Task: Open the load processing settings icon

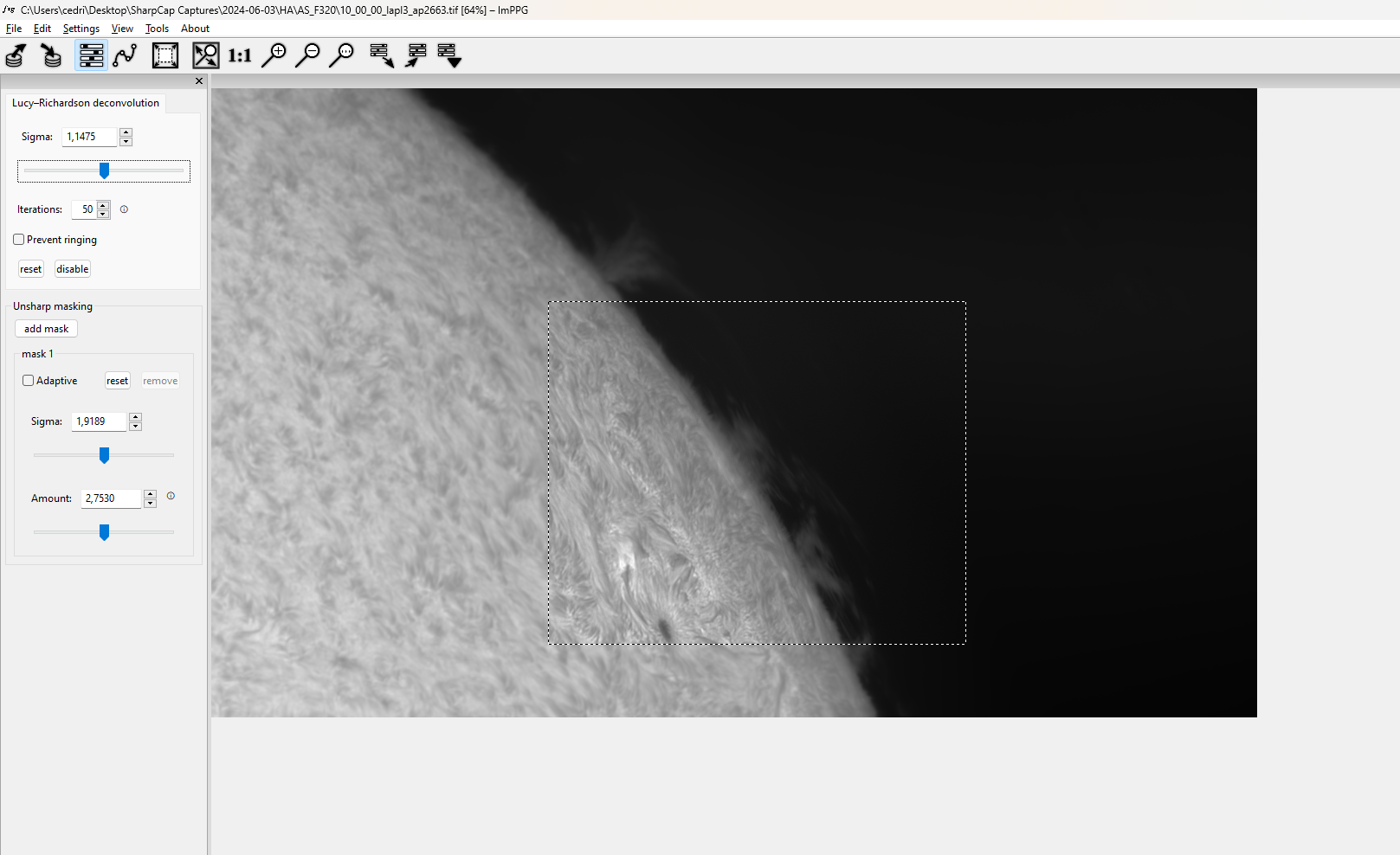Action: point(382,55)
